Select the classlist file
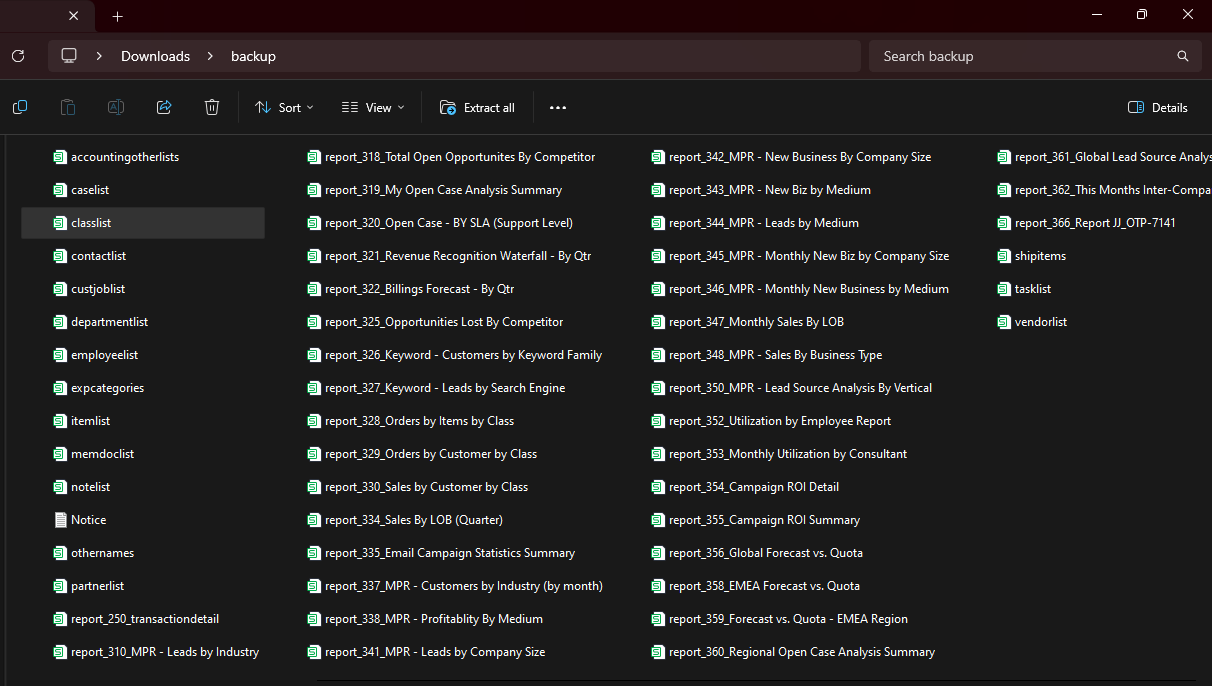 91,223
